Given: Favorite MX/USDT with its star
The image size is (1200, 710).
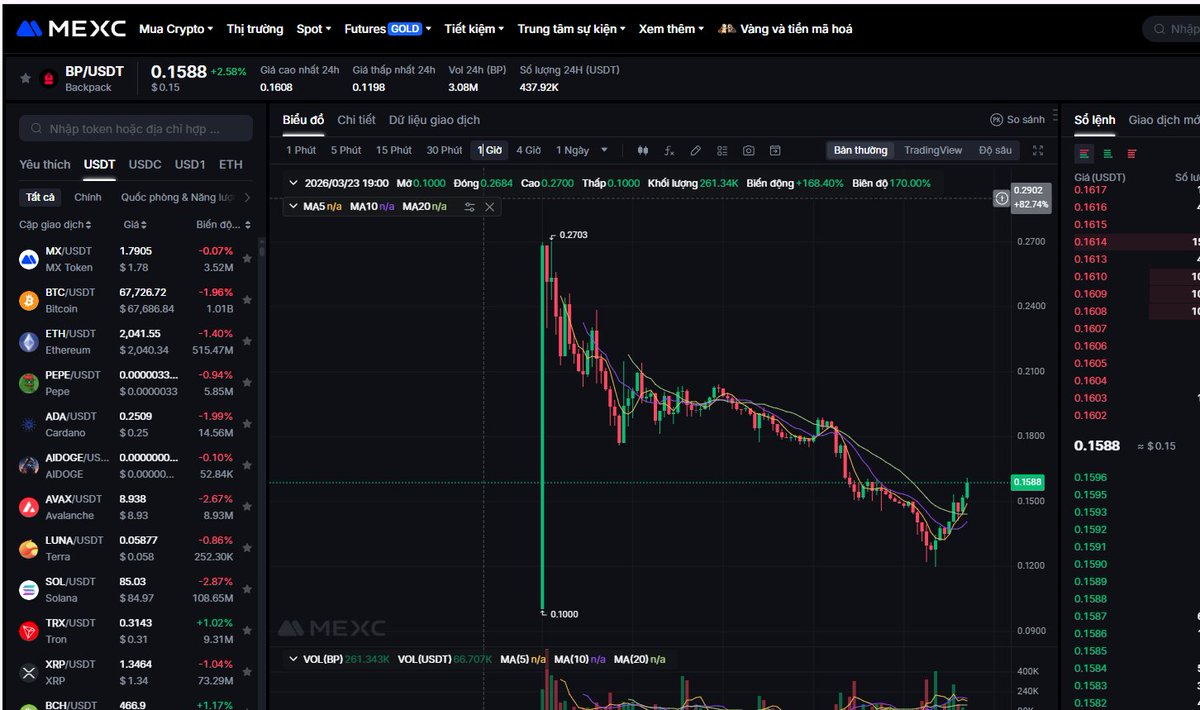Looking at the screenshot, I should pos(247,259).
